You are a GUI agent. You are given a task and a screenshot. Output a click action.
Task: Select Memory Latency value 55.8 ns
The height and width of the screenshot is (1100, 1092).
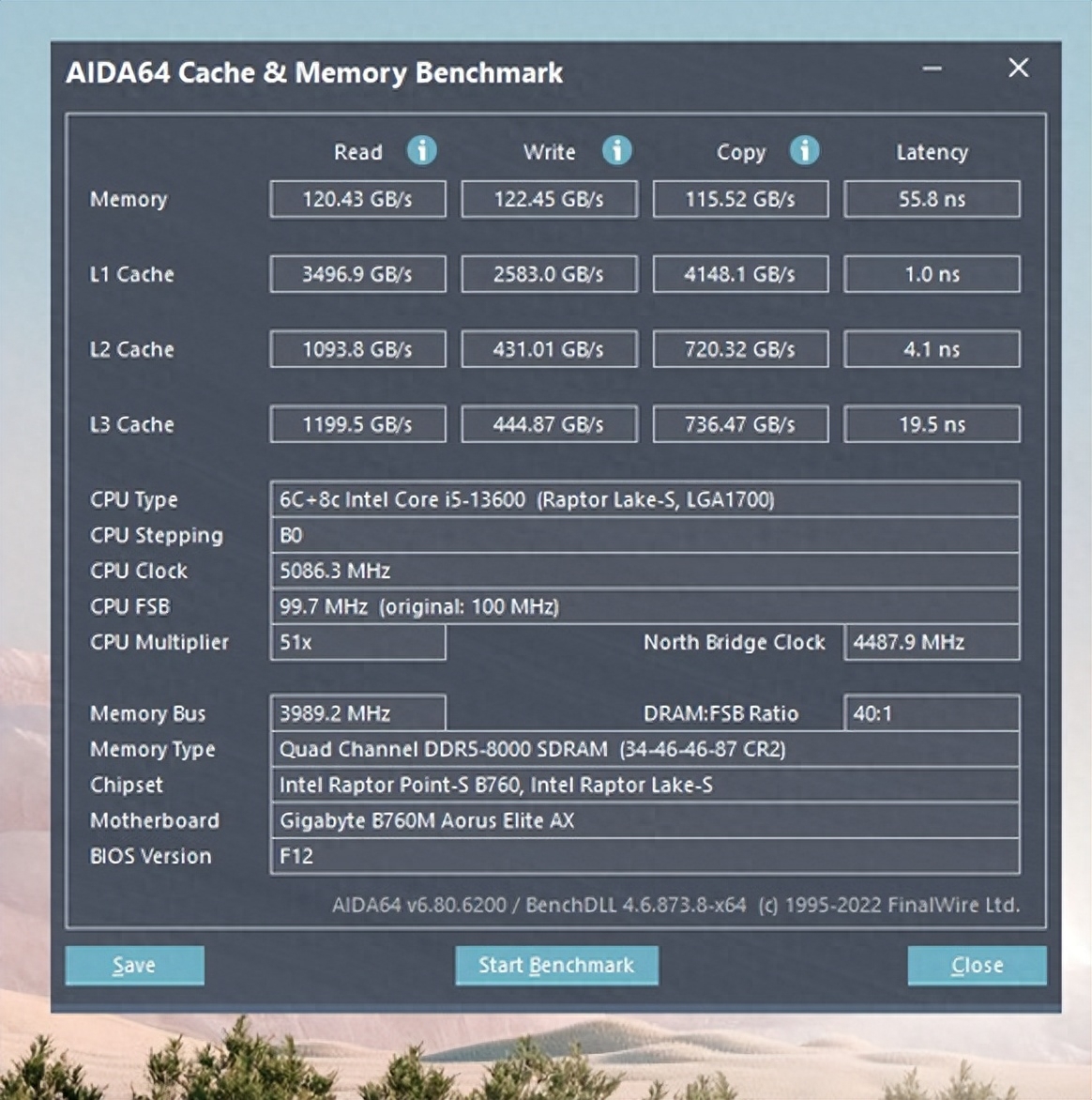tap(933, 199)
